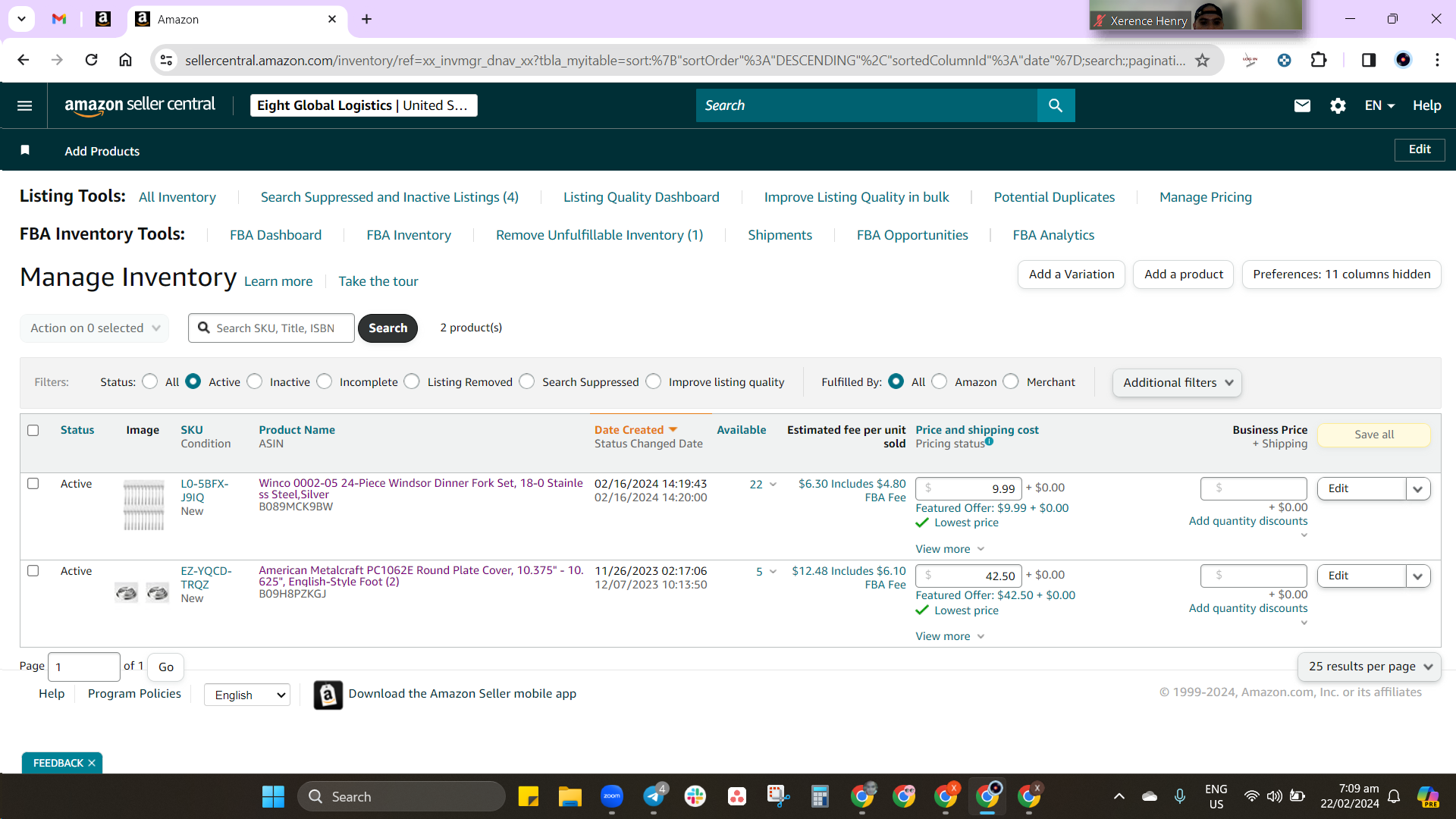Toggle the browser side panel icon
1456x819 pixels.
point(1369,60)
